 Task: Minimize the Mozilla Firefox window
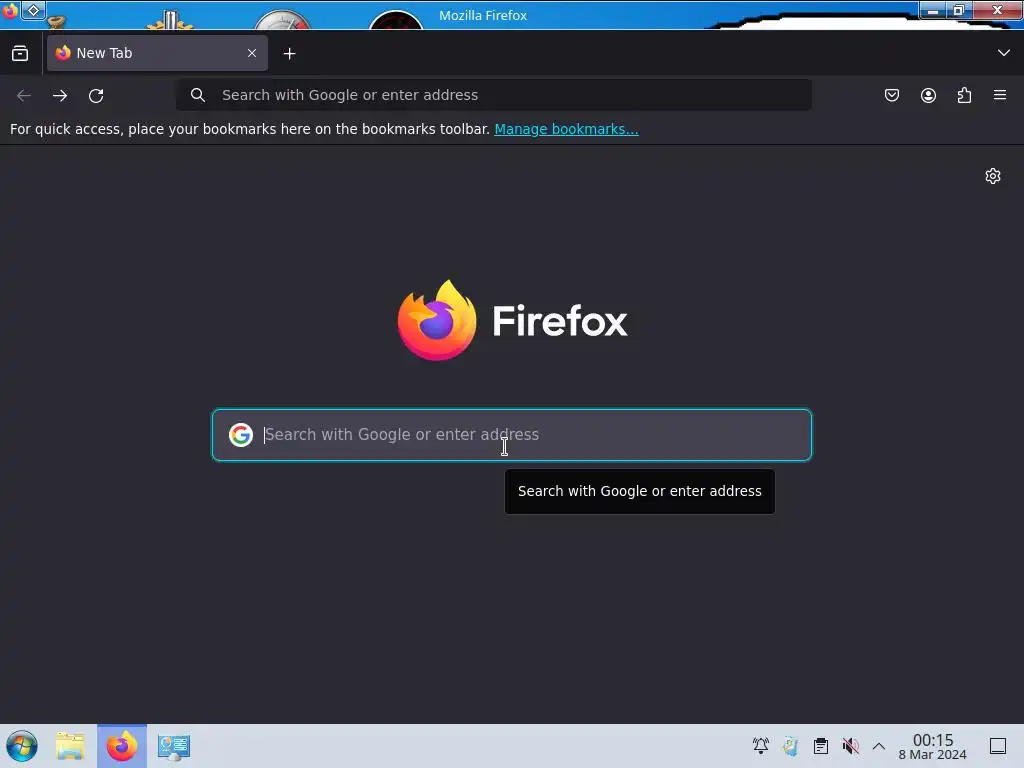933,10
